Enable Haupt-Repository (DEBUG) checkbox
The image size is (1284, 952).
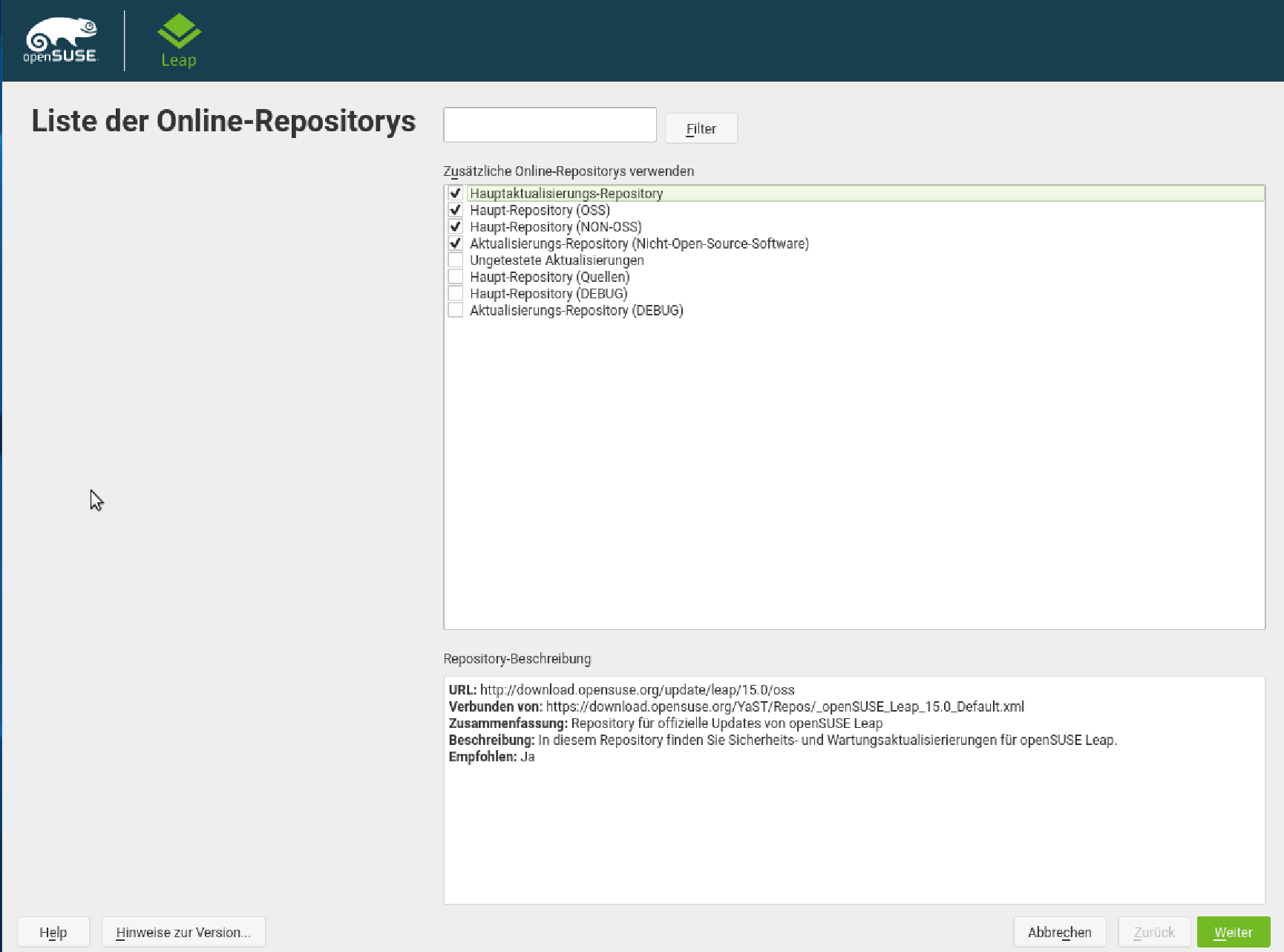click(x=456, y=293)
